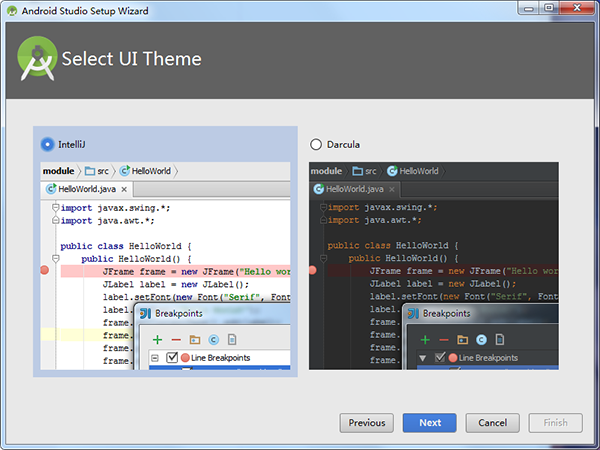Select the Darcula theme radio button
The height and width of the screenshot is (450, 600).
[317, 144]
